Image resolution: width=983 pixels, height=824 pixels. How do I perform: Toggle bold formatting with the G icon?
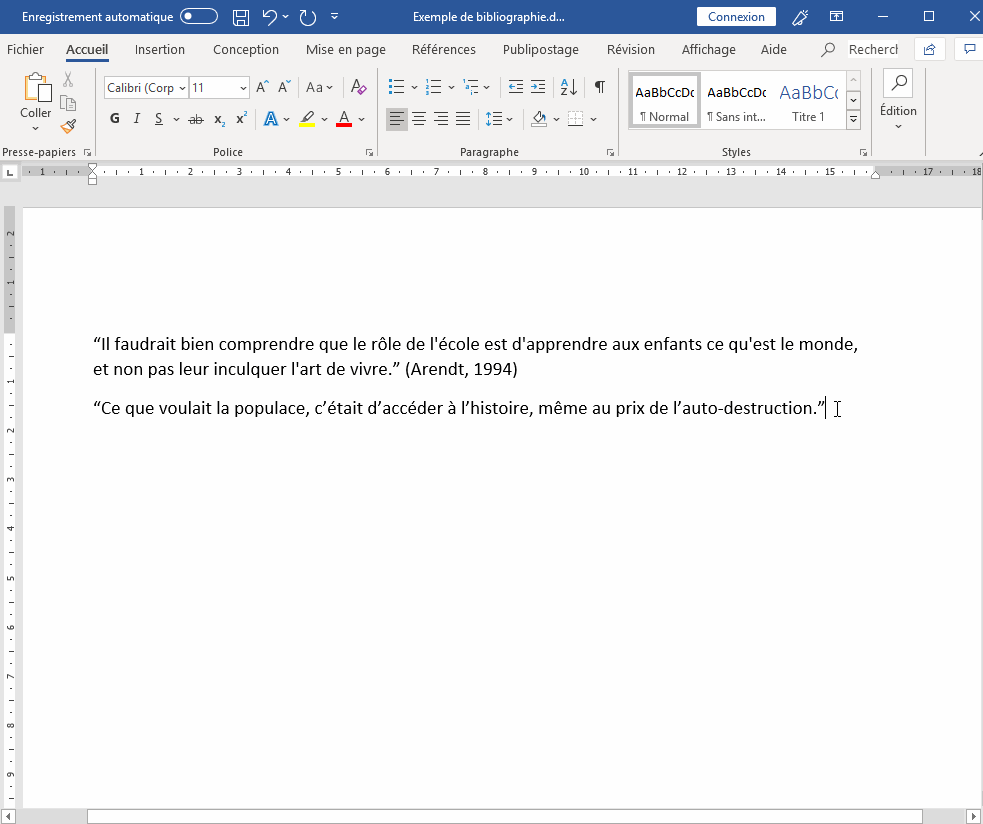coord(114,118)
